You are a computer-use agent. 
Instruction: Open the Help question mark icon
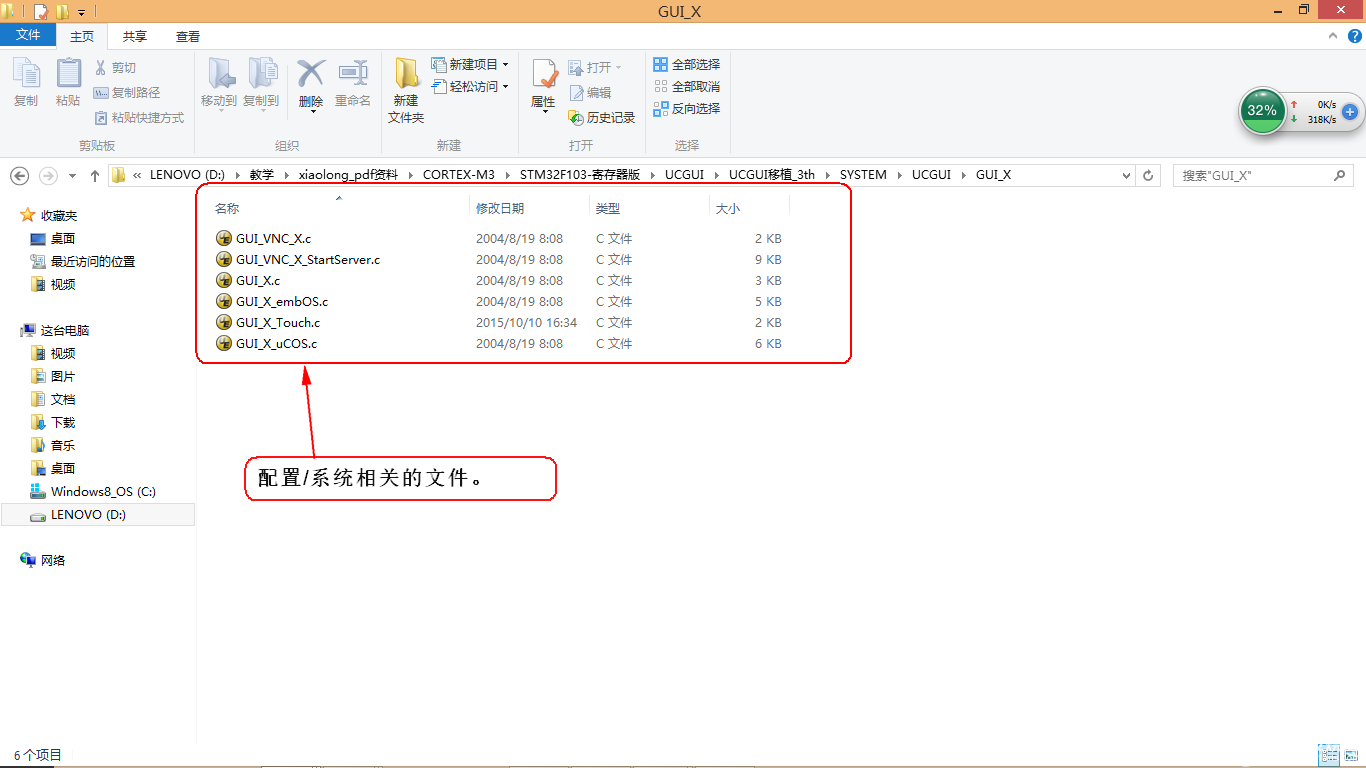(x=1355, y=35)
